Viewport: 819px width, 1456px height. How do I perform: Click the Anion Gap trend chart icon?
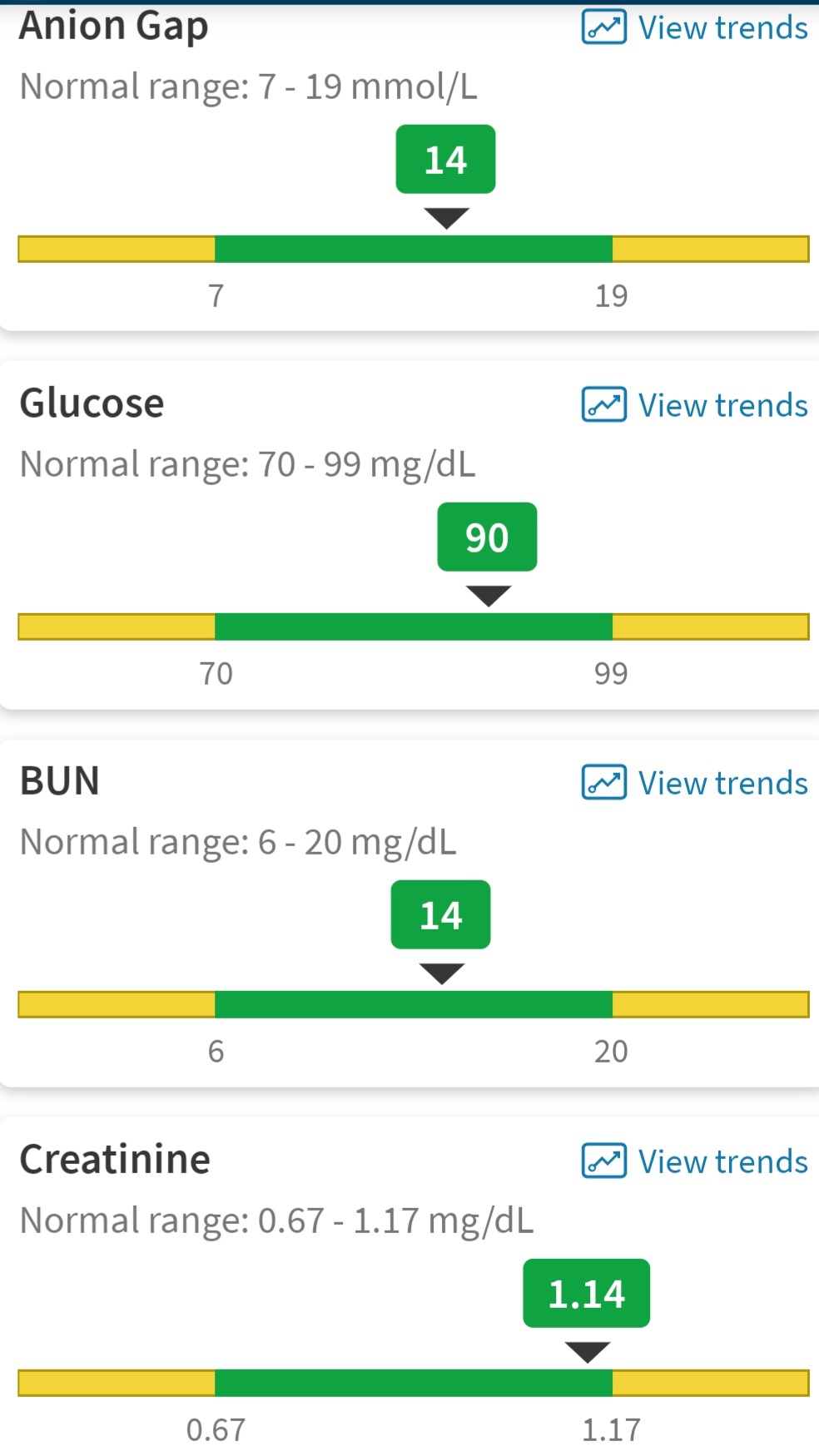(x=603, y=27)
